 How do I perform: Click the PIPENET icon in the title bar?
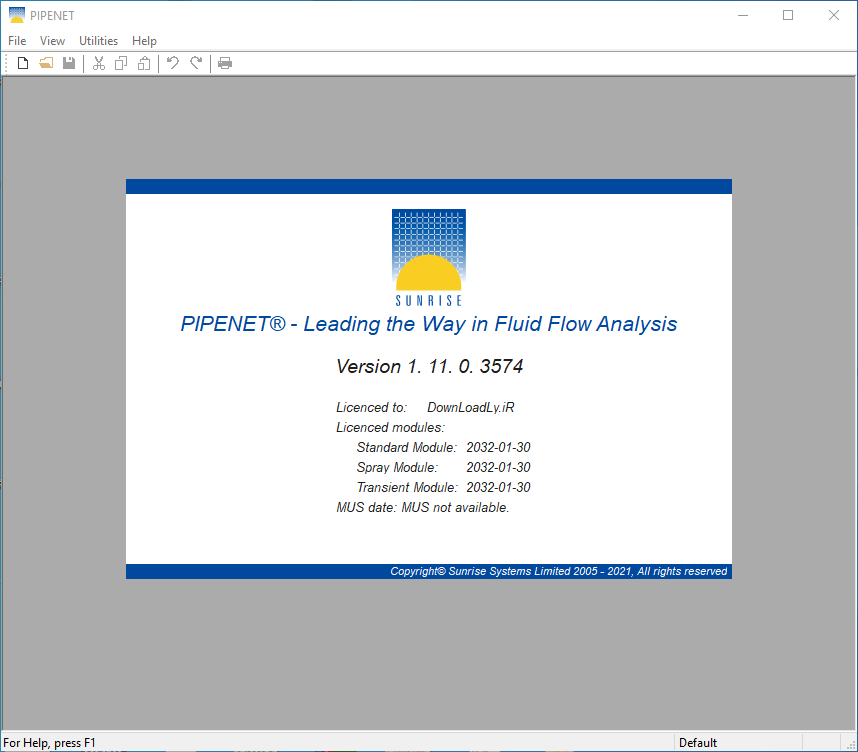(15, 15)
